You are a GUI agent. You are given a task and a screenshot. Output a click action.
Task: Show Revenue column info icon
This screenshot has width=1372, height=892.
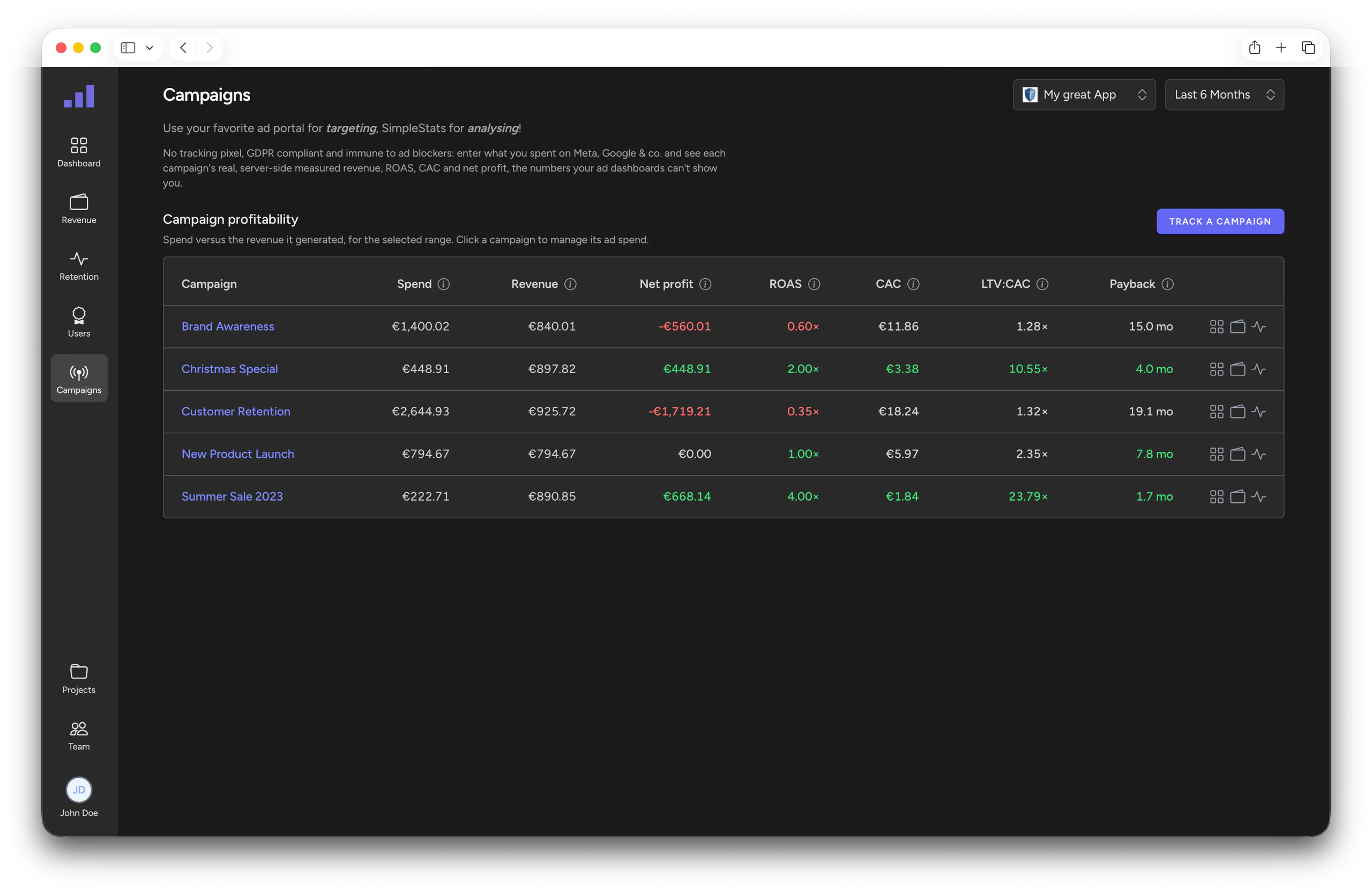[x=570, y=284]
